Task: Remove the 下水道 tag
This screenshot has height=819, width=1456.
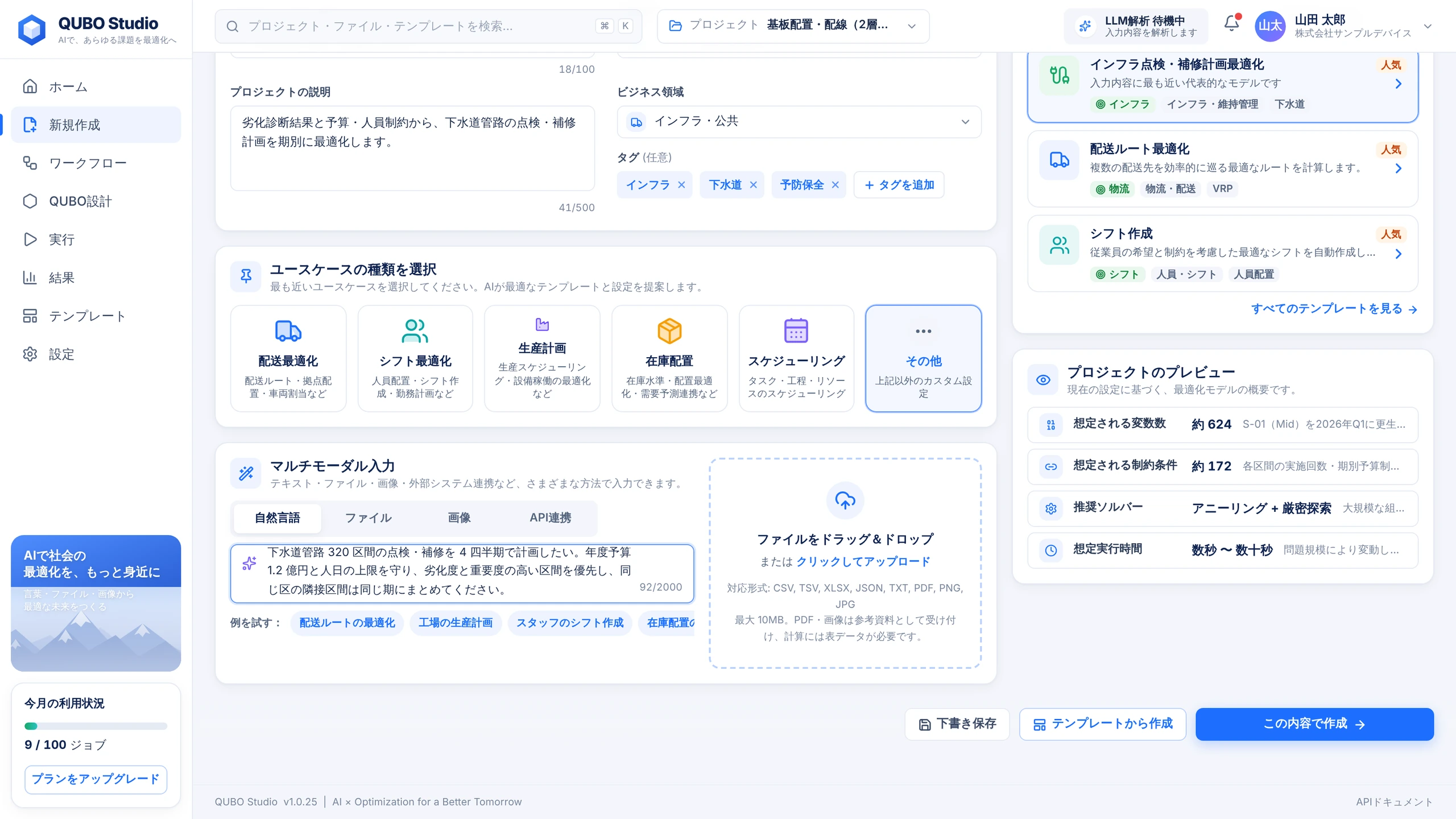Action: click(753, 185)
